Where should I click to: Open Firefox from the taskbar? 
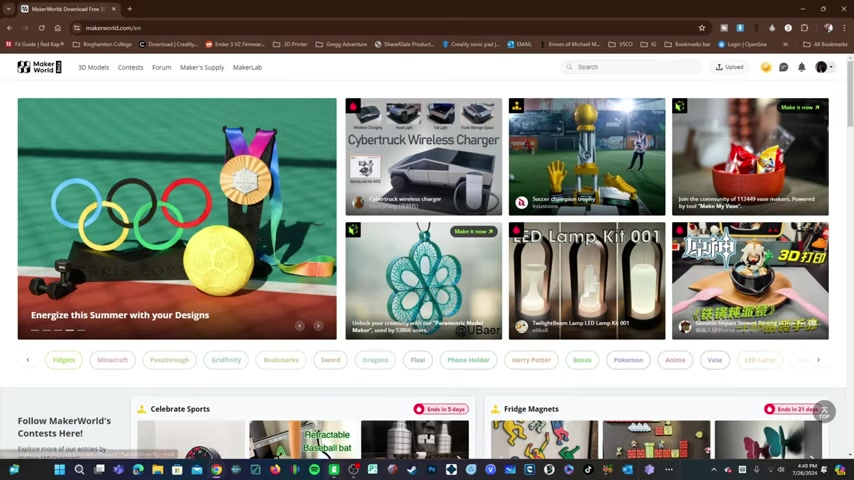[275, 469]
